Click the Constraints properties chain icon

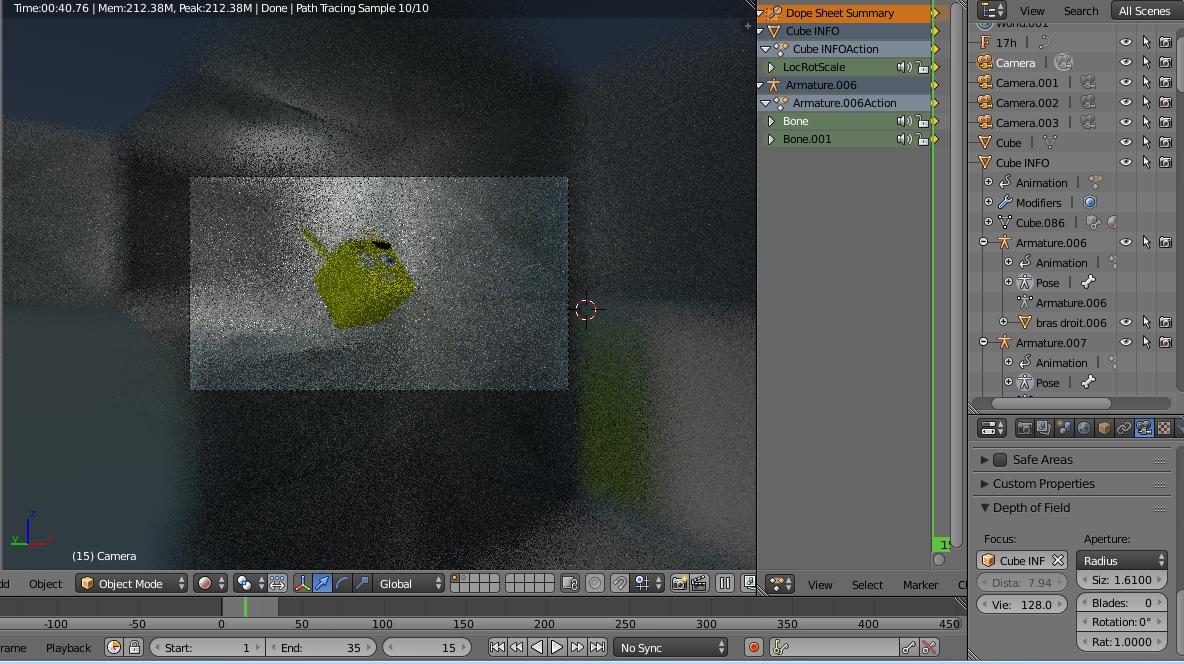[1124, 428]
